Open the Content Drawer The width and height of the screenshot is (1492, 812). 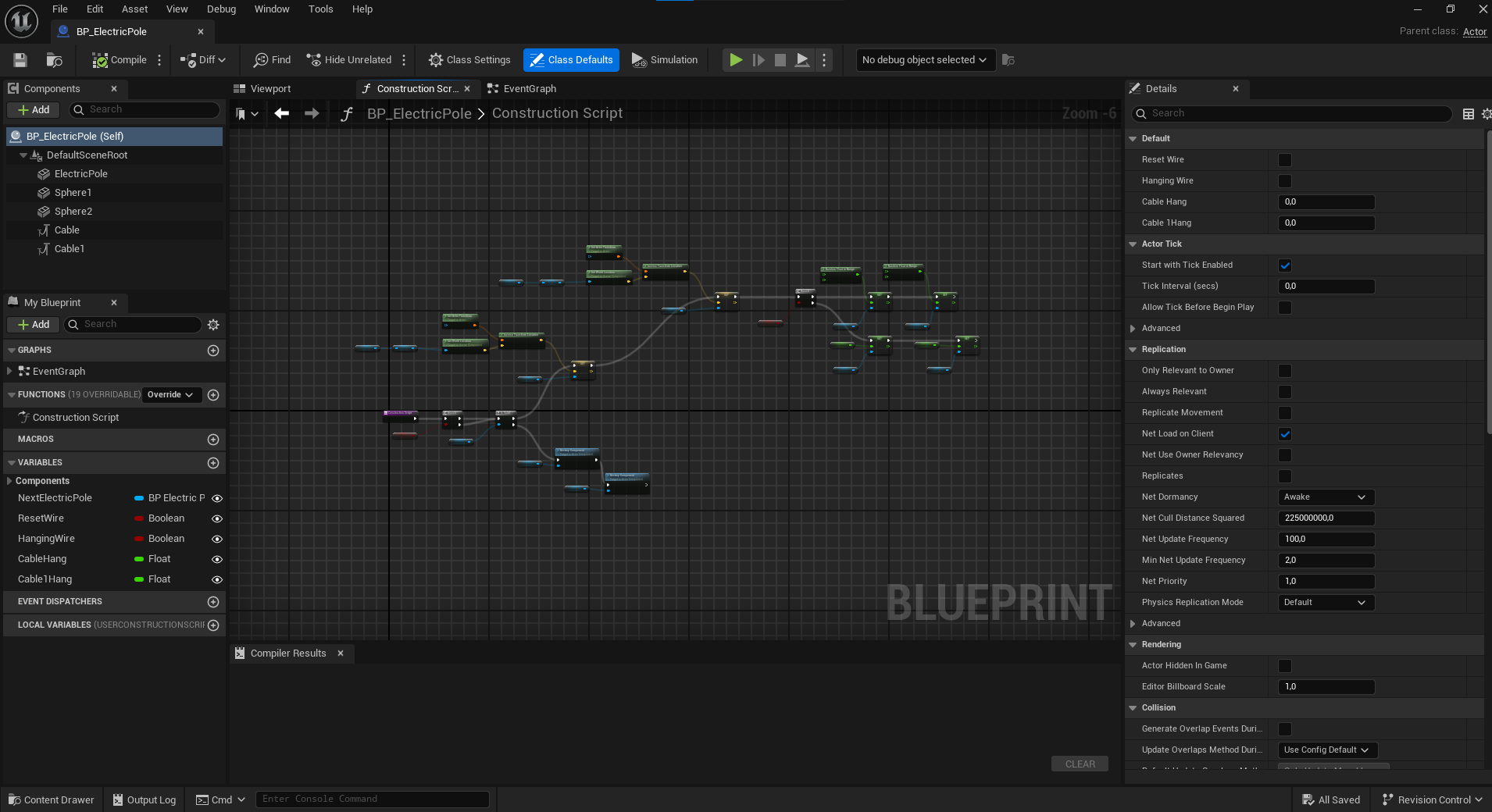click(52, 800)
